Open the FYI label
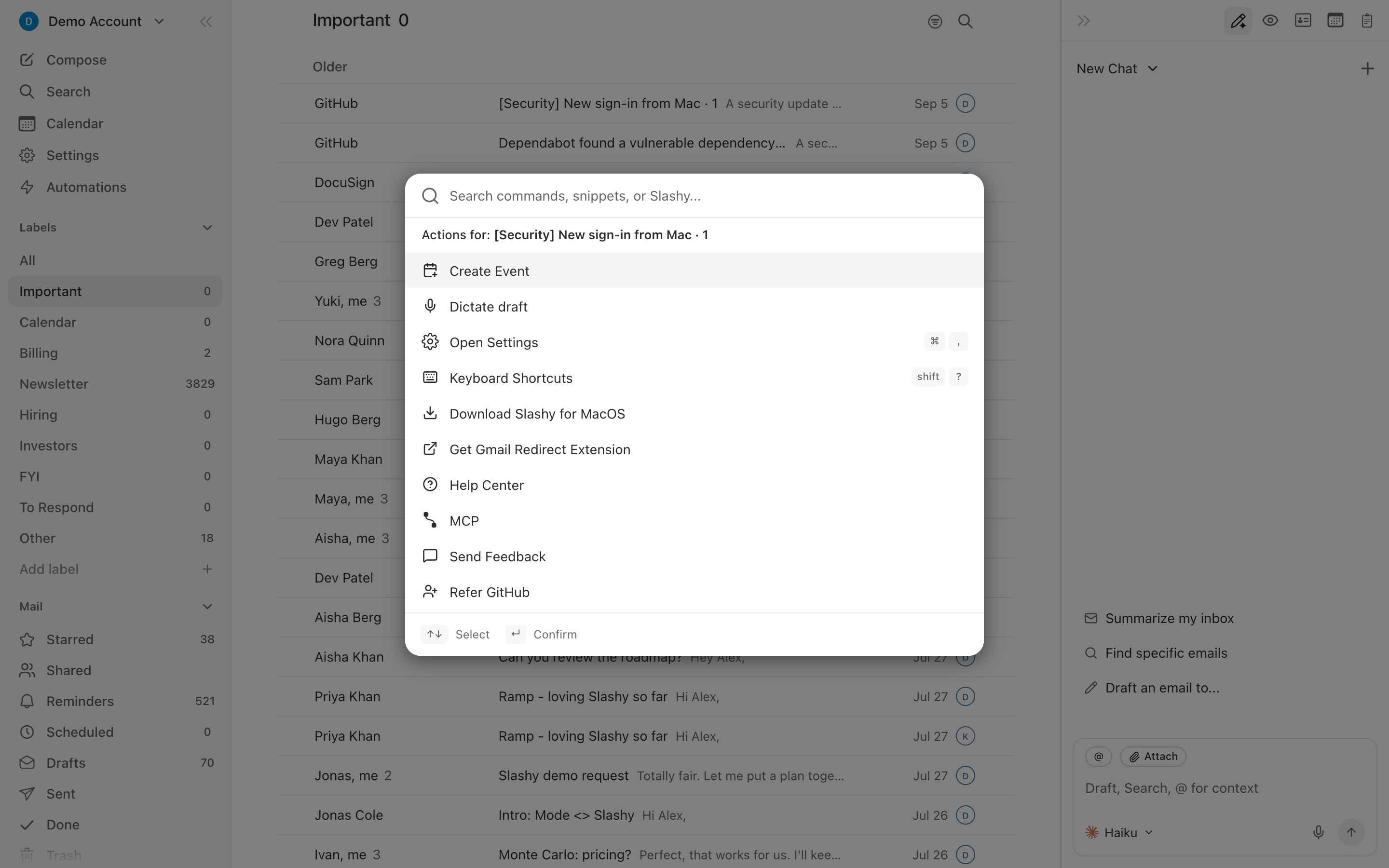Viewport: 1389px width, 868px height. [115, 476]
